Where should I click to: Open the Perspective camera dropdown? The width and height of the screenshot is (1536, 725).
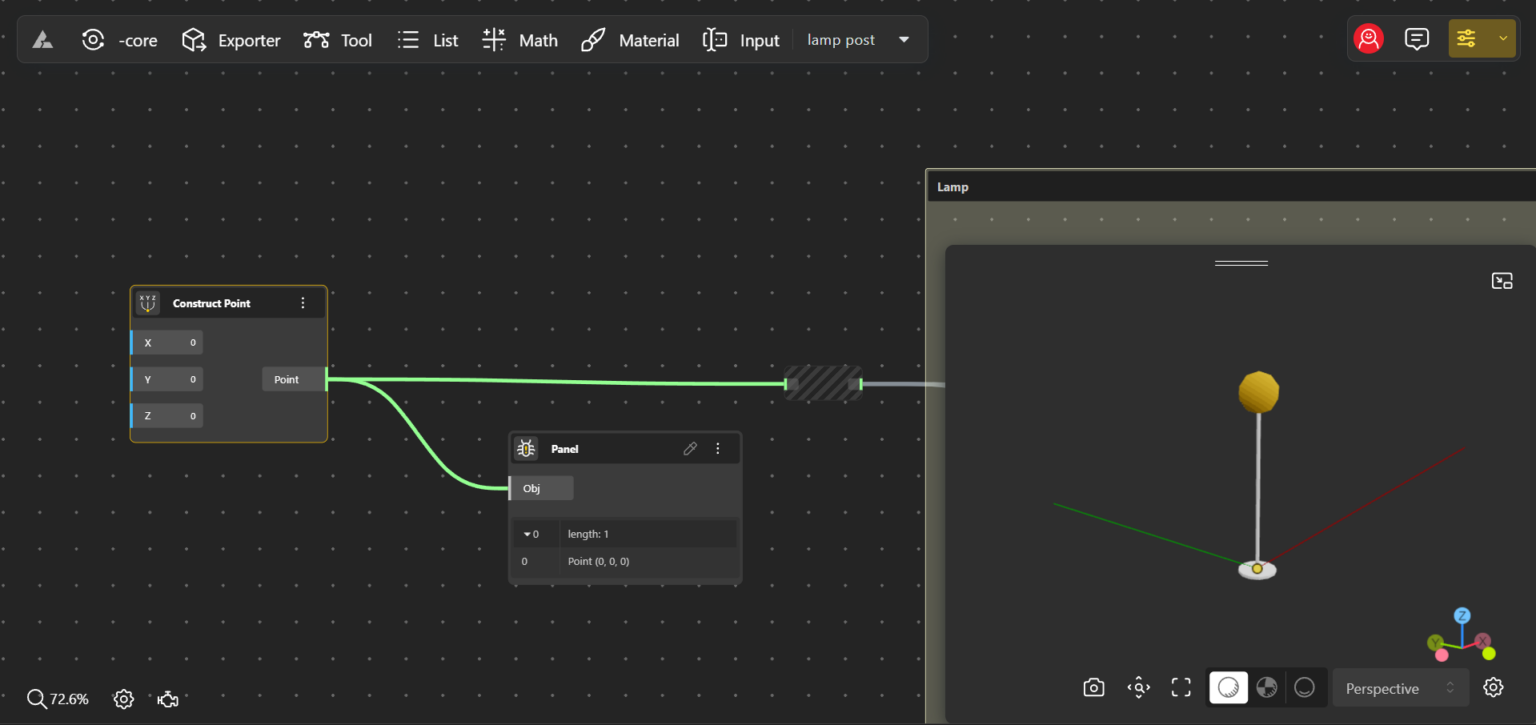click(x=1400, y=688)
